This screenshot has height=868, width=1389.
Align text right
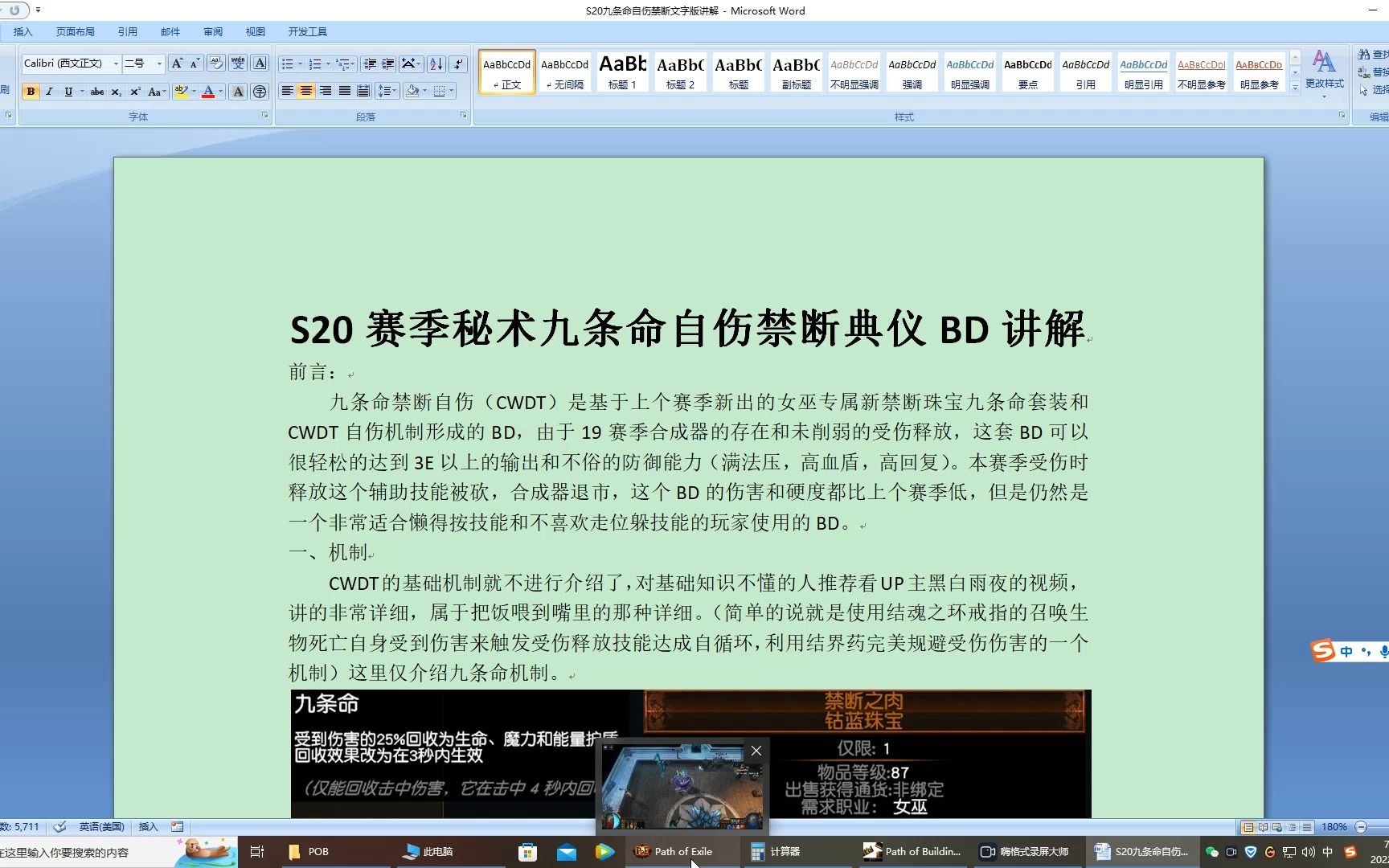coord(326,91)
